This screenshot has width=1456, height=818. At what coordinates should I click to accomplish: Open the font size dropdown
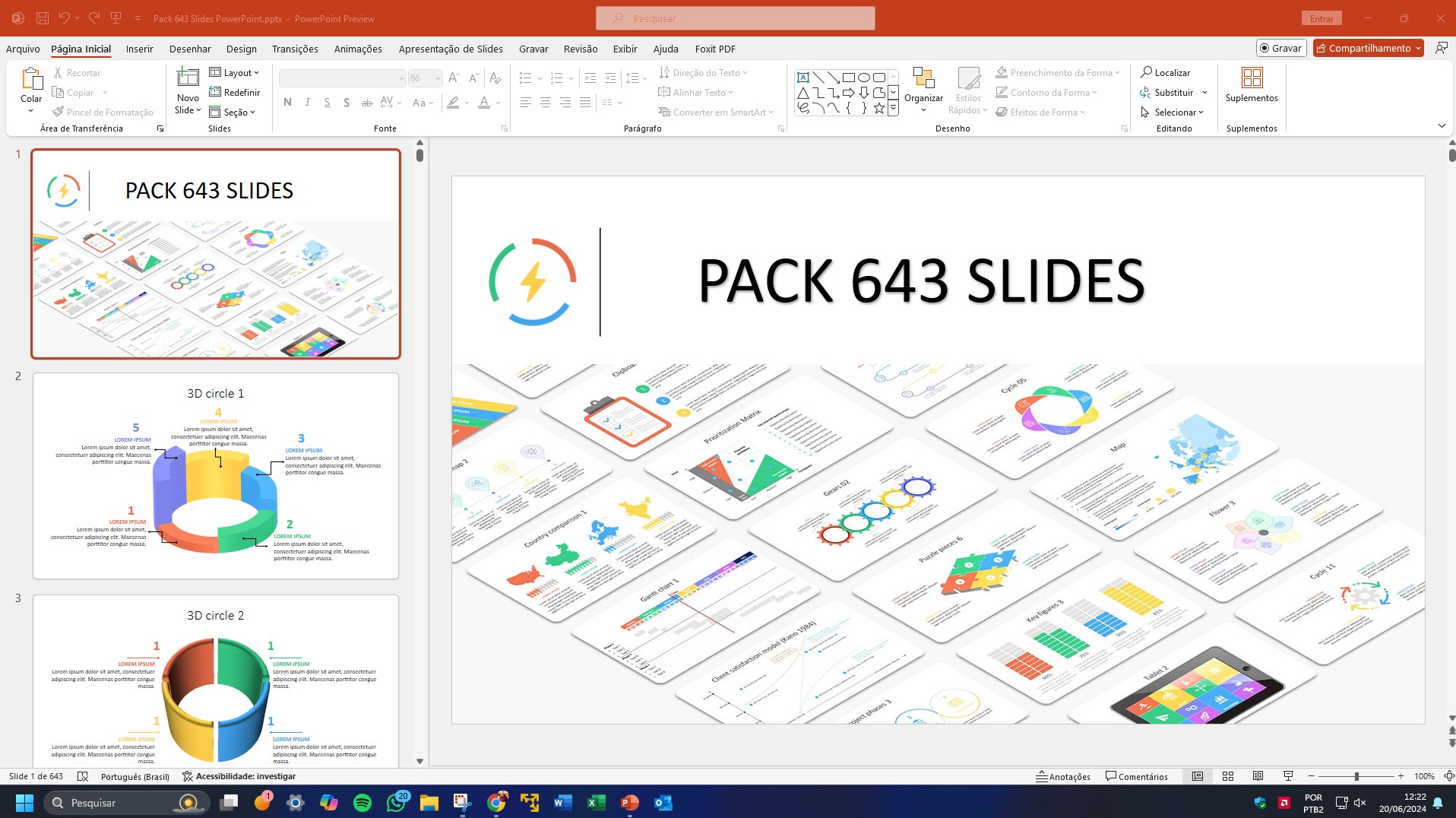437,78
